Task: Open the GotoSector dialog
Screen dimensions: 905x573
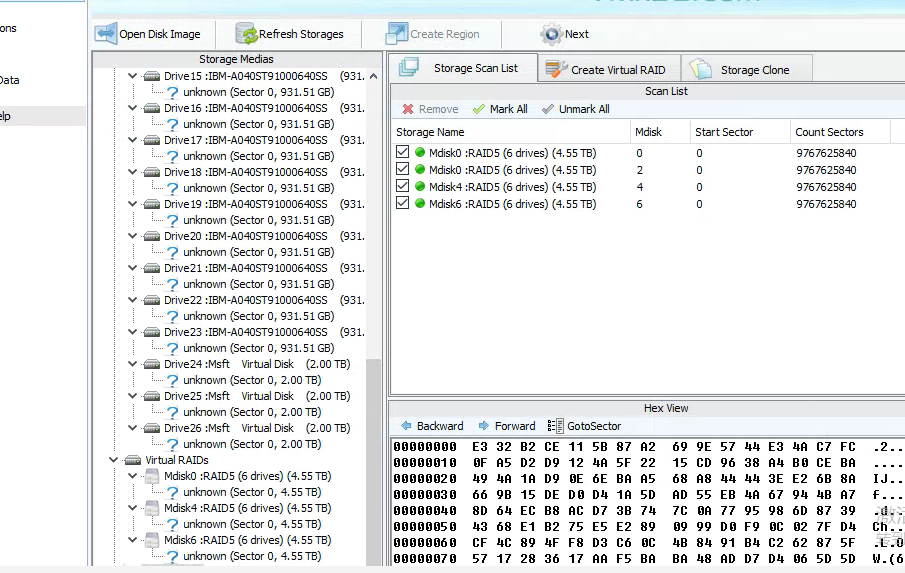Action: pyautogui.click(x=585, y=426)
